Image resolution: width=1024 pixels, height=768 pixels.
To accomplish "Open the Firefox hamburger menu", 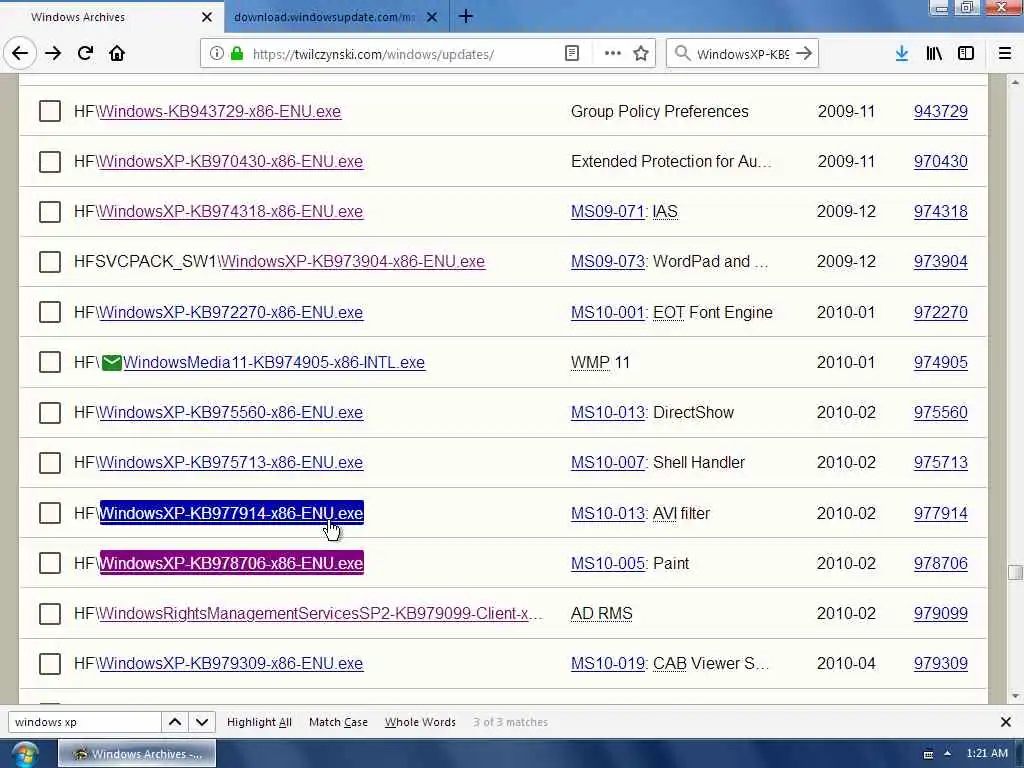I will [1005, 54].
